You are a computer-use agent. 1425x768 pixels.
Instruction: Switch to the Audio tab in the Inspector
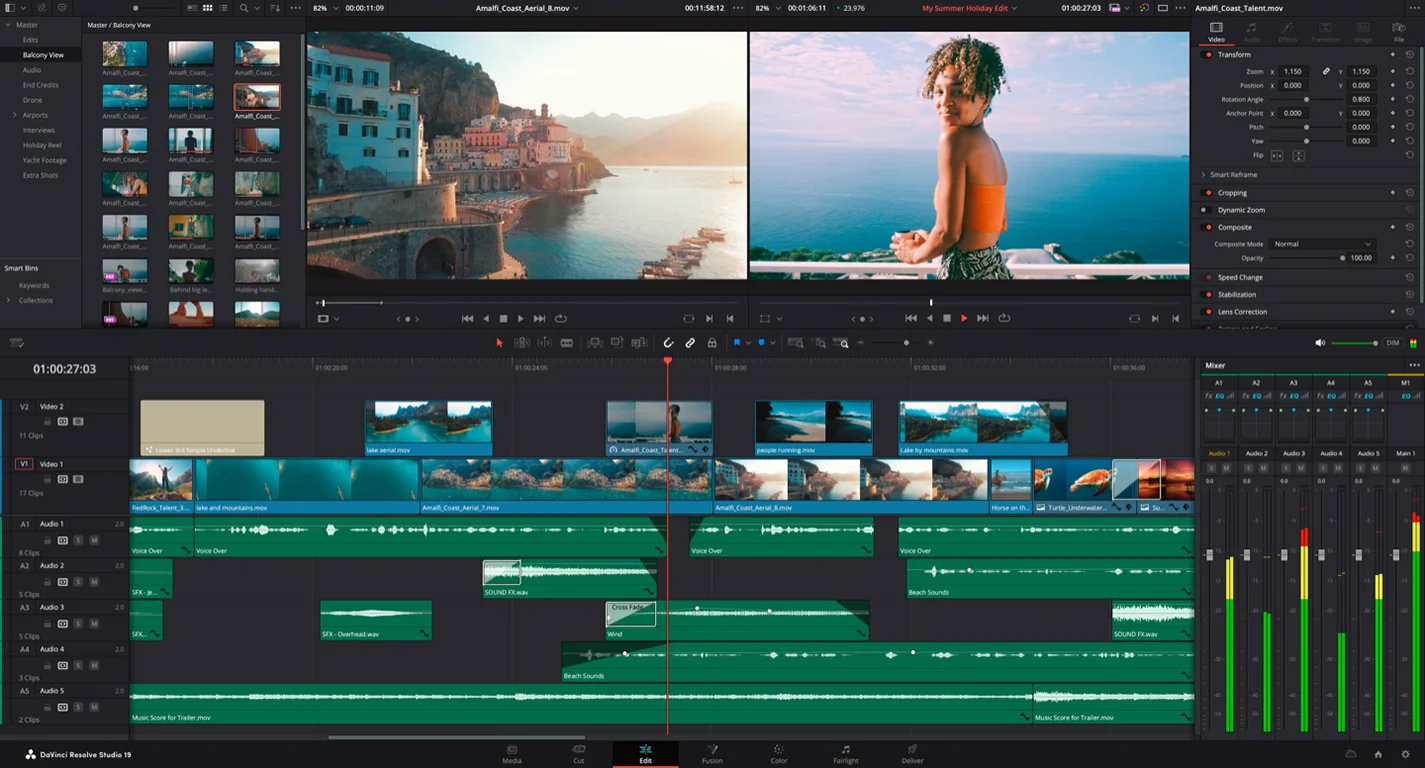(x=1252, y=34)
